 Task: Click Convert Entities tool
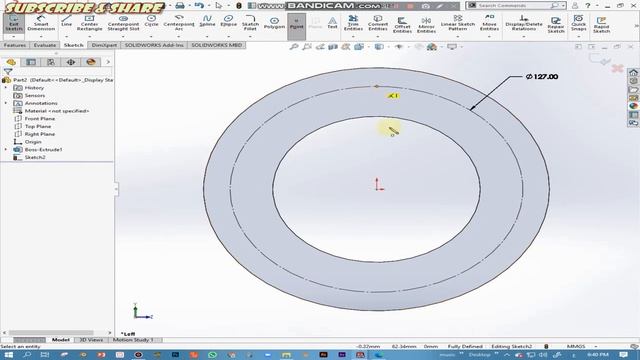coord(378,23)
